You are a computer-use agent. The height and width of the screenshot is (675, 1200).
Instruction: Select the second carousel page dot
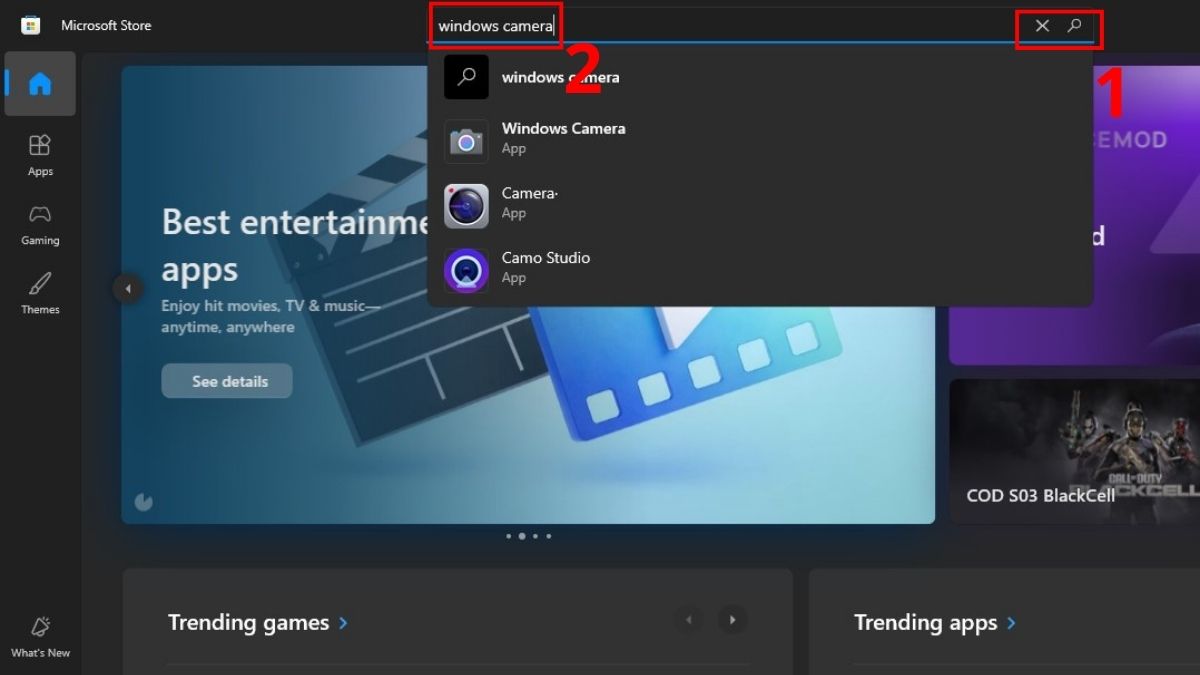521,536
